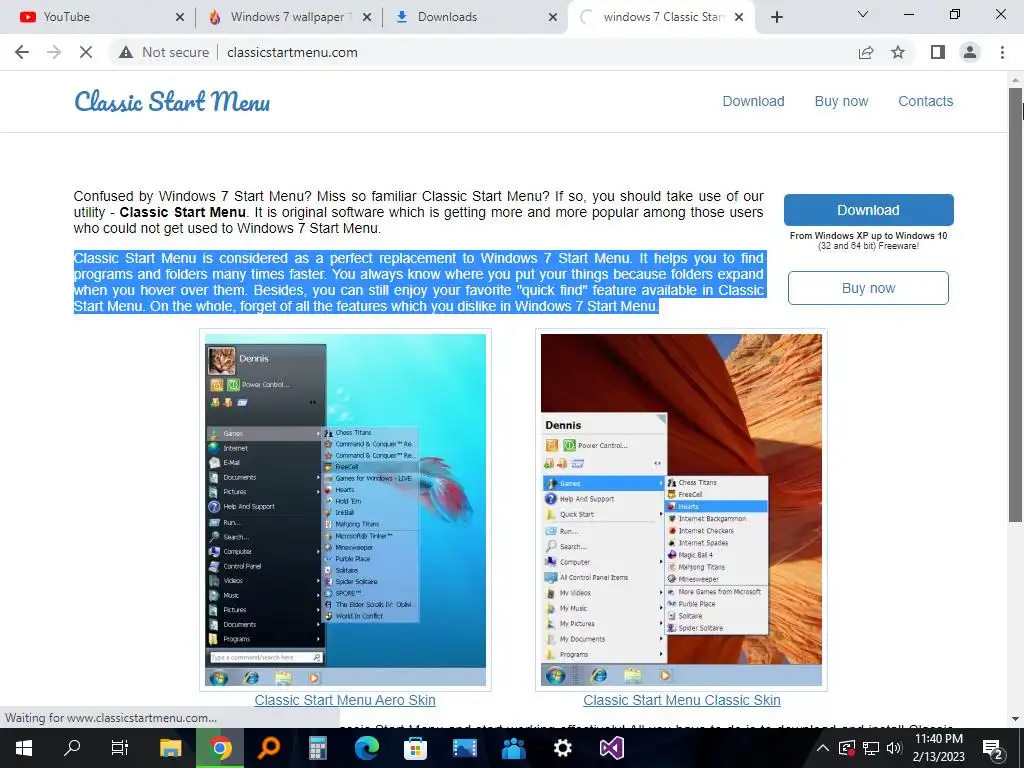The image size is (1024, 768).
Task: Click the Chrome taskbar icon
Action: 220,748
